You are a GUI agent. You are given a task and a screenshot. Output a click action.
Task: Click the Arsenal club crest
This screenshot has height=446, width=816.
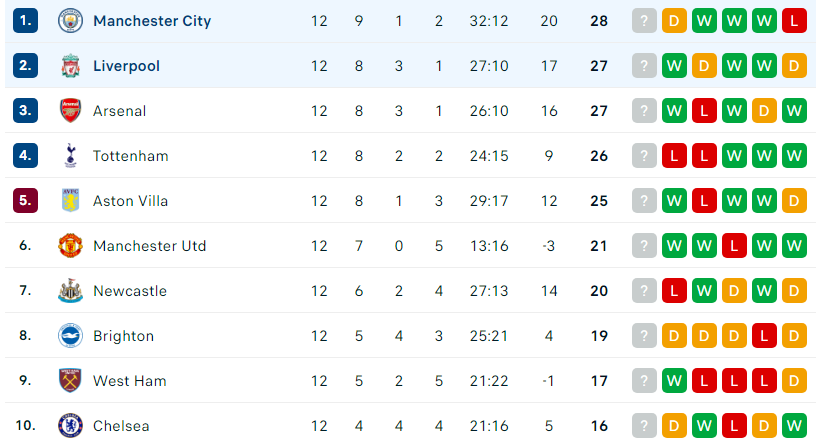70,111
